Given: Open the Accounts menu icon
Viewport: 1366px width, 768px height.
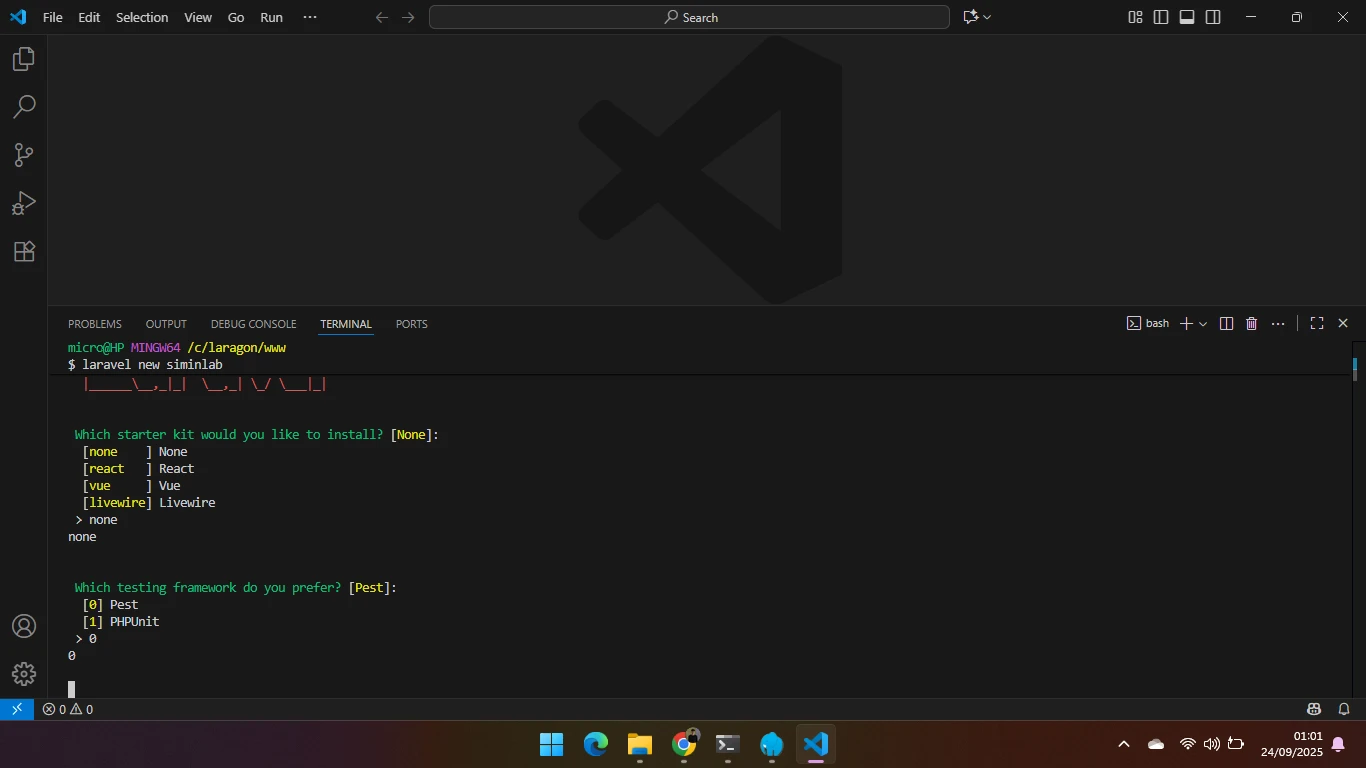Looking at the screenshot, I should click(24, 626).
